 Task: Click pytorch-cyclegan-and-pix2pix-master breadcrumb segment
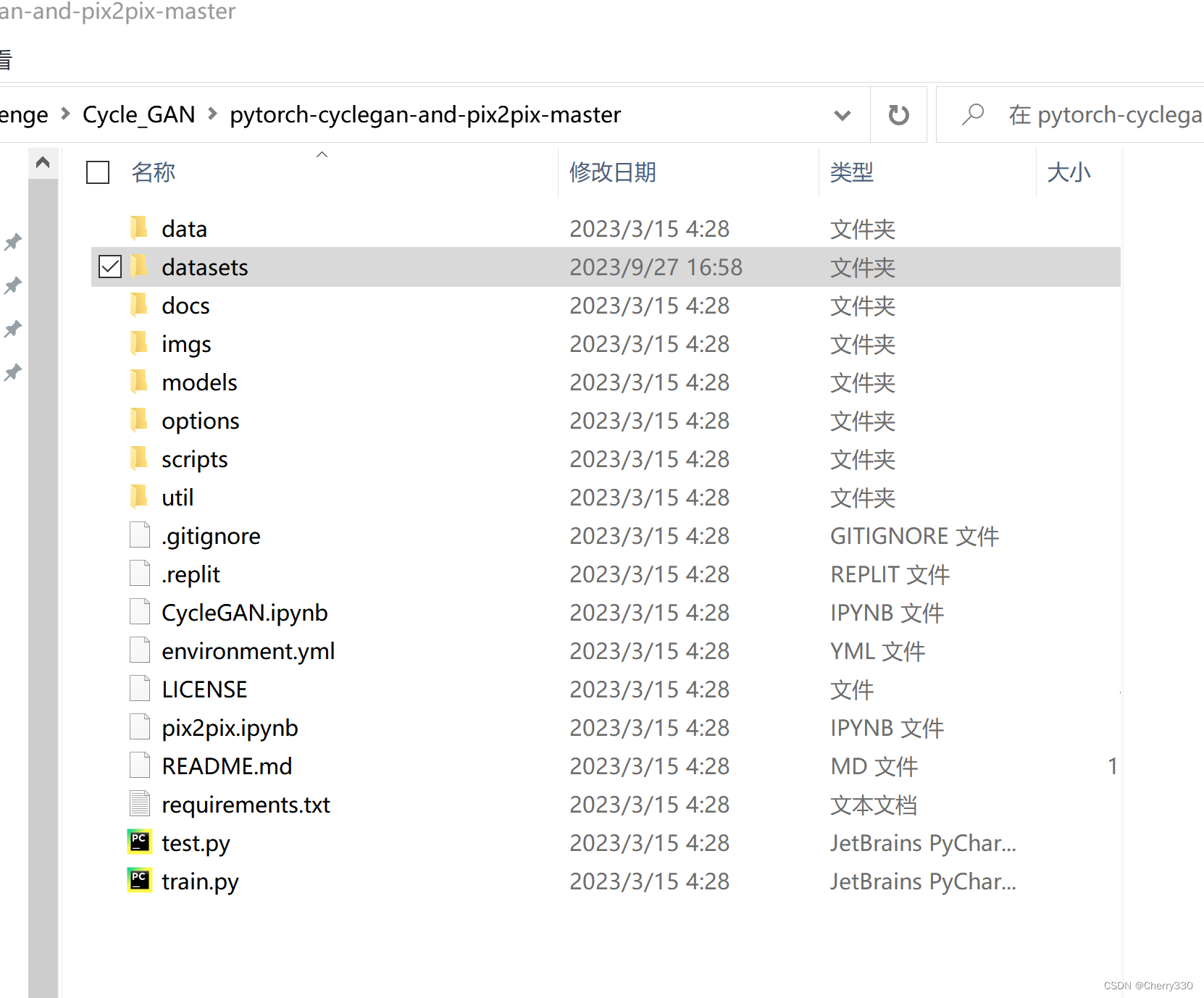point(425,114)
